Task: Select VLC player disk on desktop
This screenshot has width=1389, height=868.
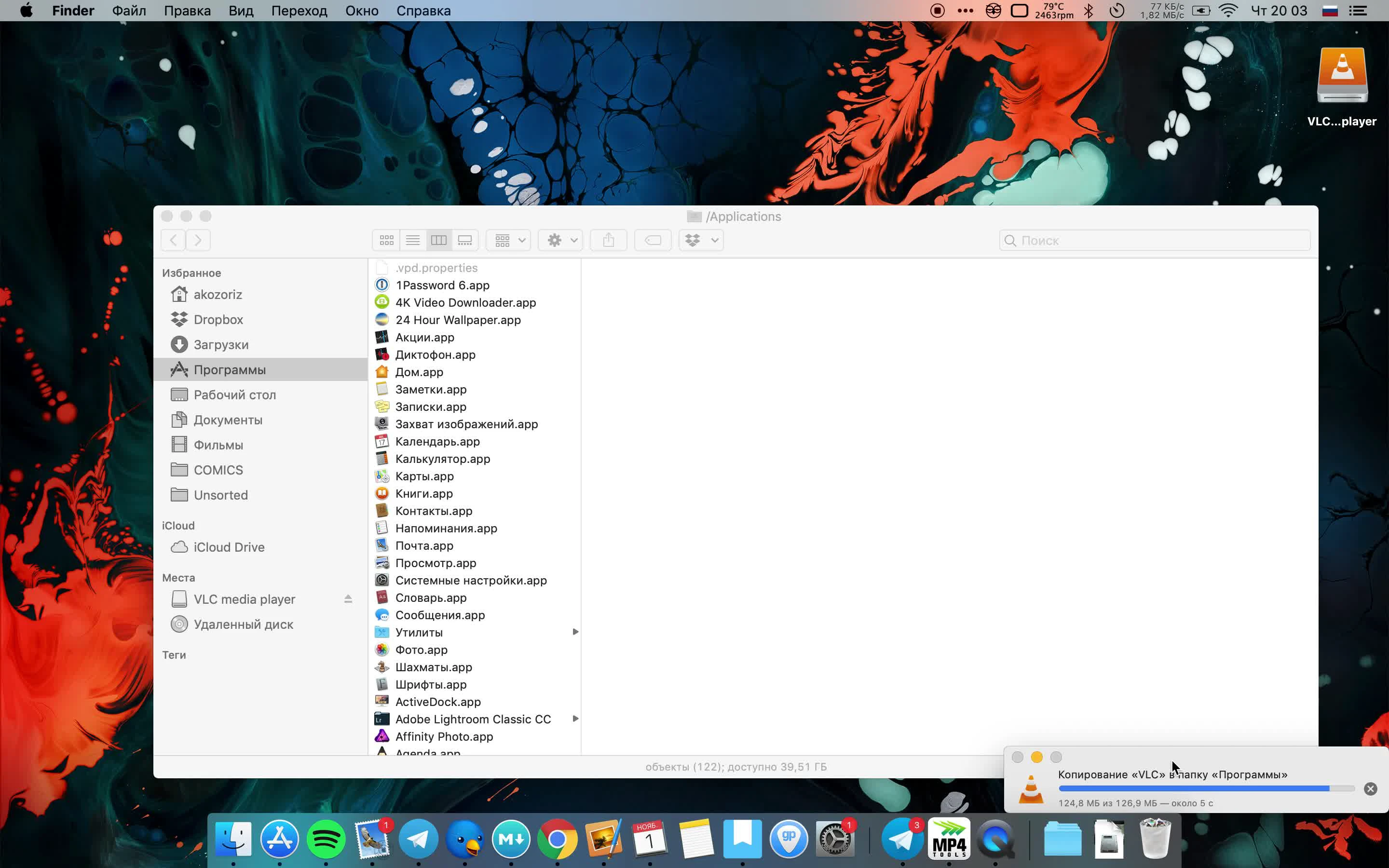Action: (x=1342, y=88)
